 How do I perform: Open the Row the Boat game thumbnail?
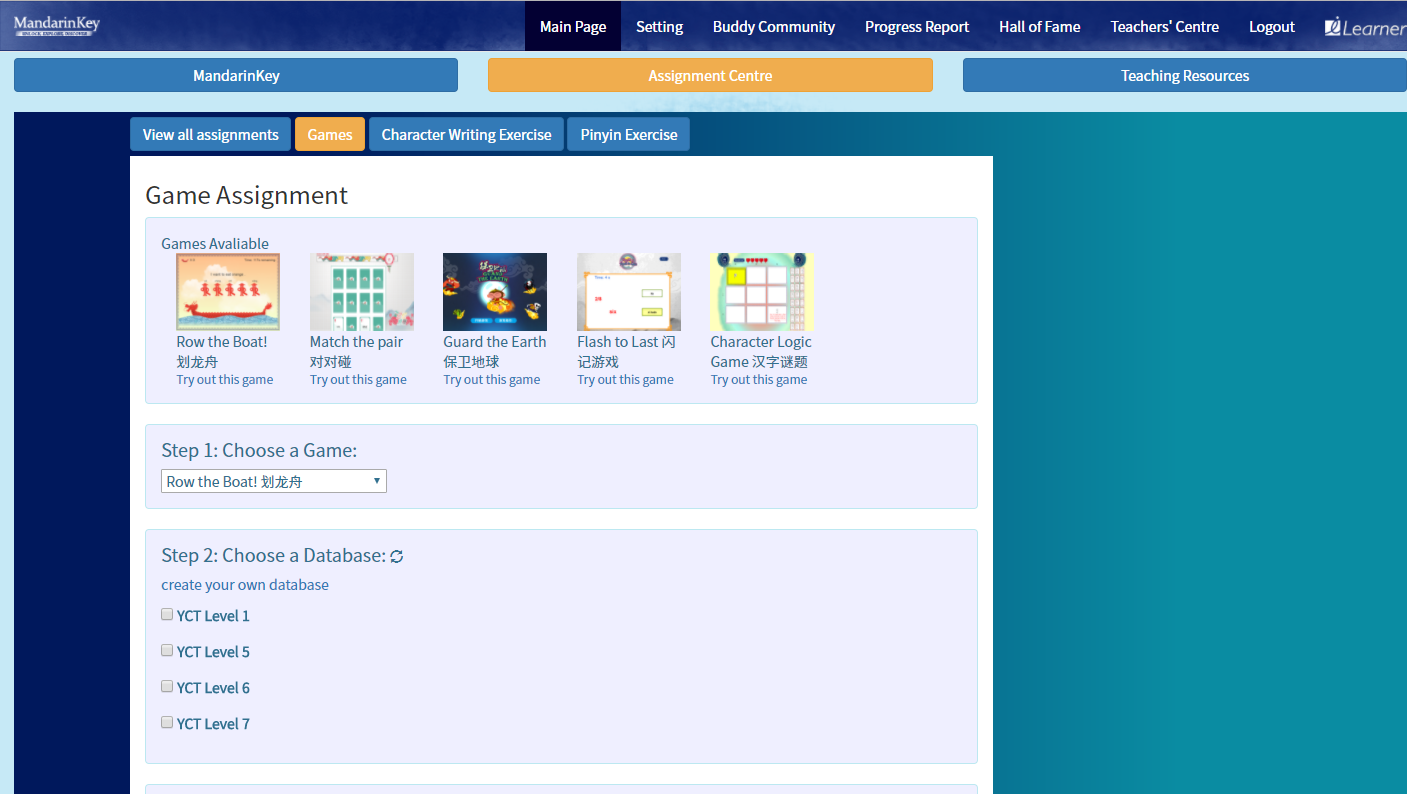click(x=228, y=292)
